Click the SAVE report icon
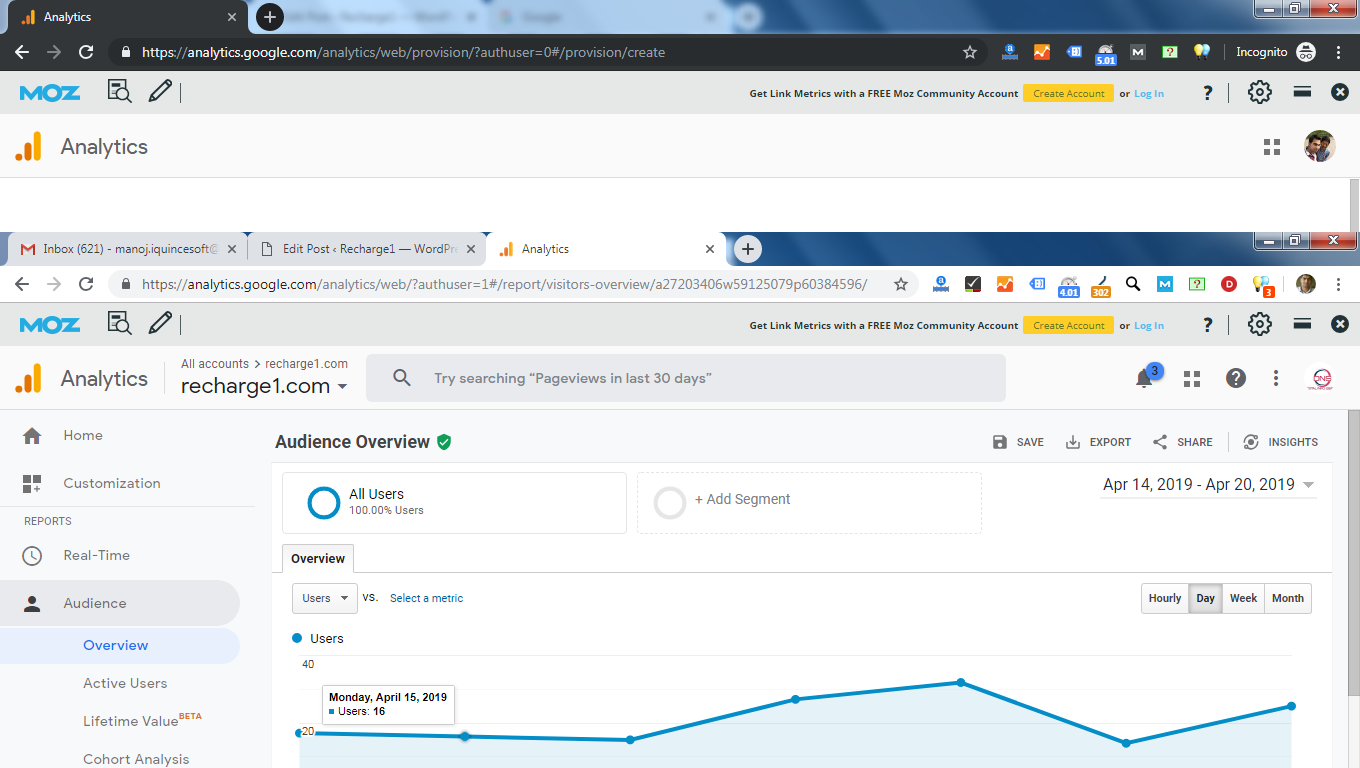Viewport: 1360px width, 768px height. point(1000,442)
